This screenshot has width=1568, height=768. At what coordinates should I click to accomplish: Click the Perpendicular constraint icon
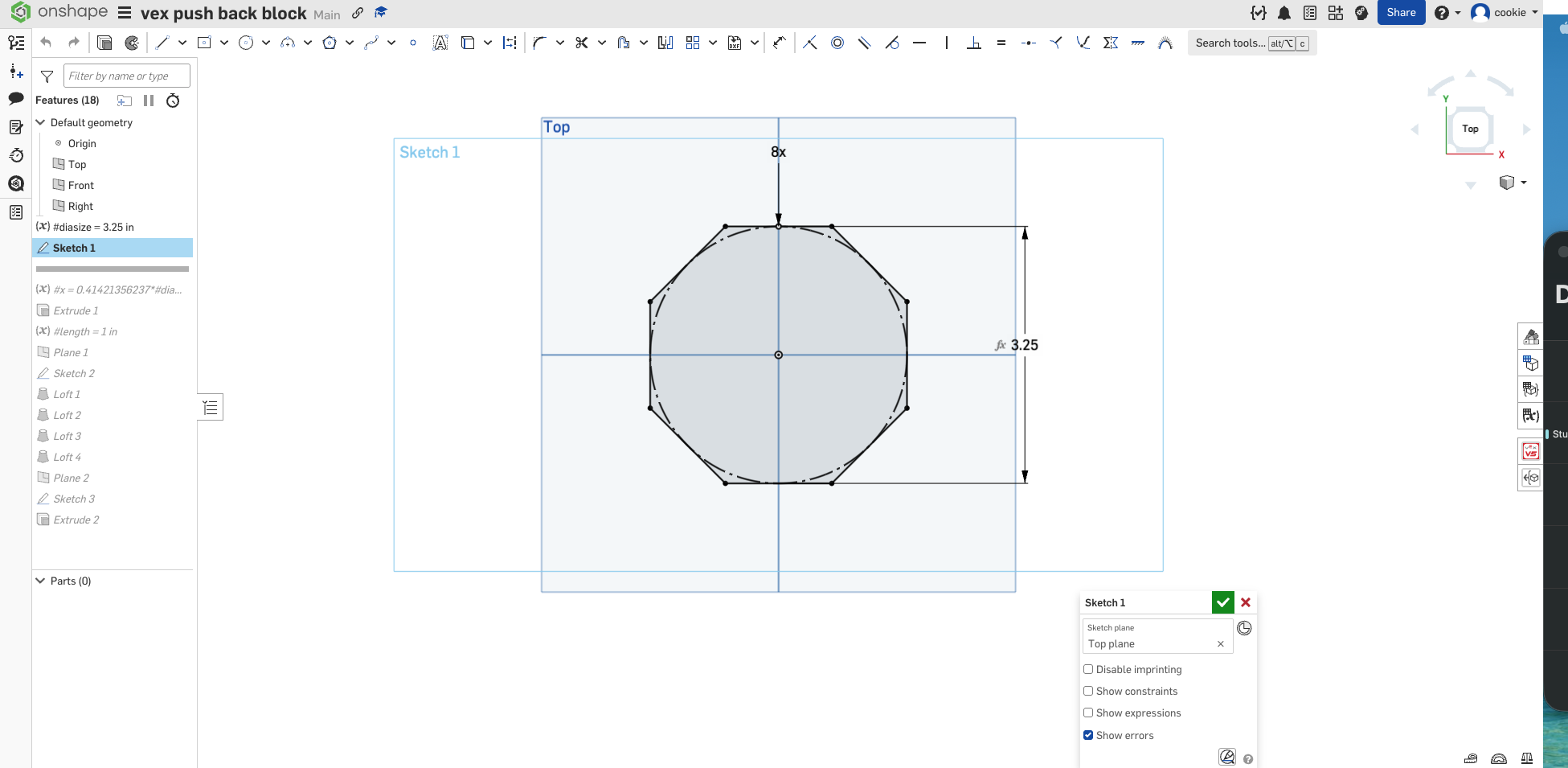click(974, 43)
